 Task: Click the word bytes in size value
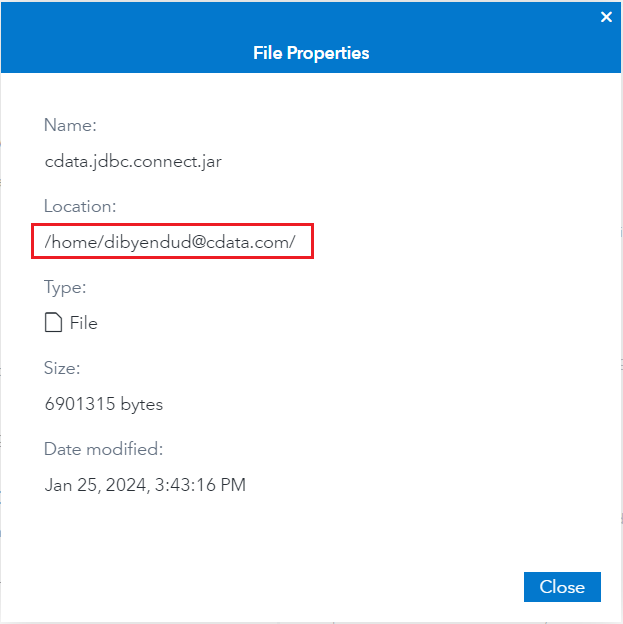tap(142, 404)
